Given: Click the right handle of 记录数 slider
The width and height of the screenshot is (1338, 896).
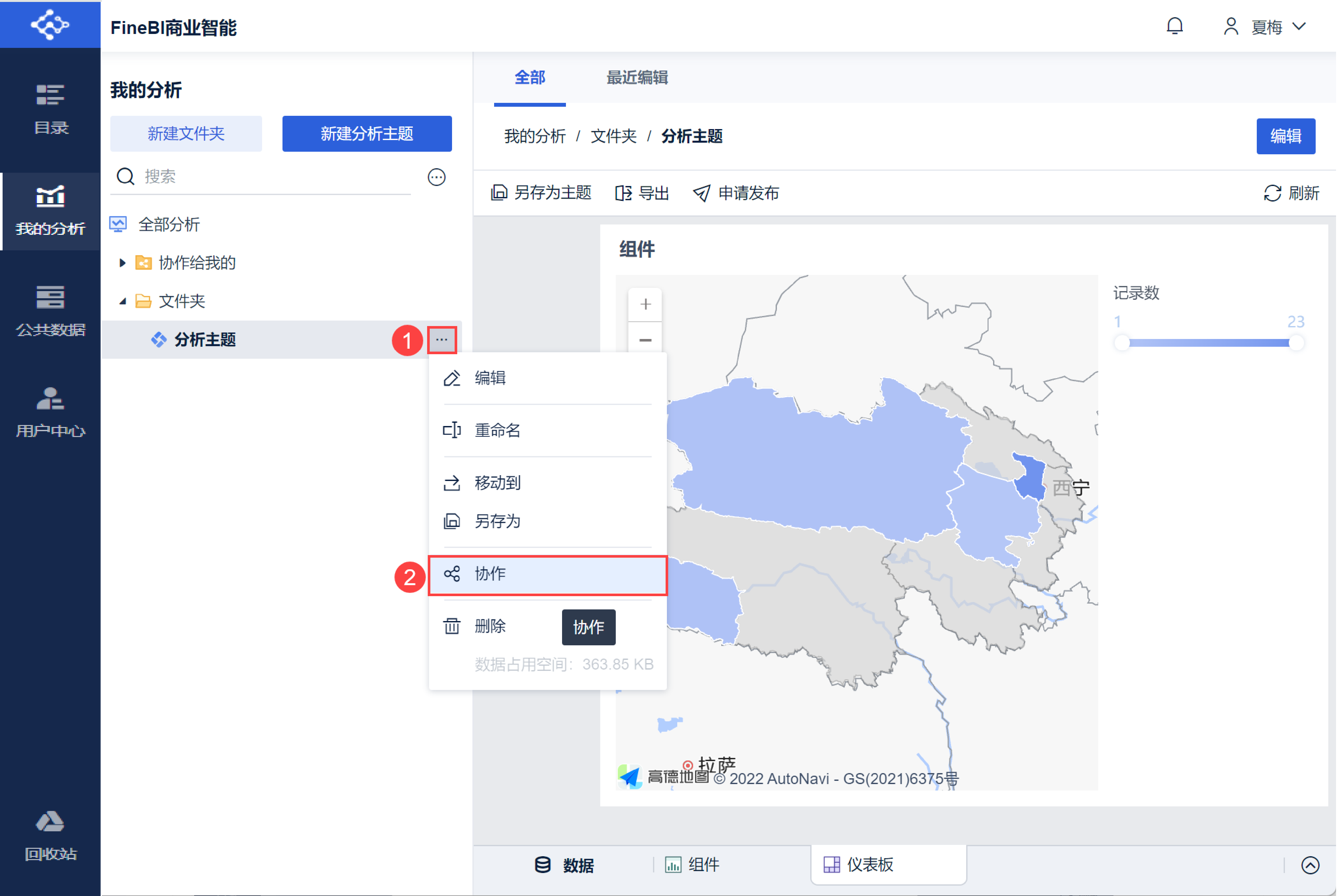Looking at the screenshot, I should [1297, 344].
